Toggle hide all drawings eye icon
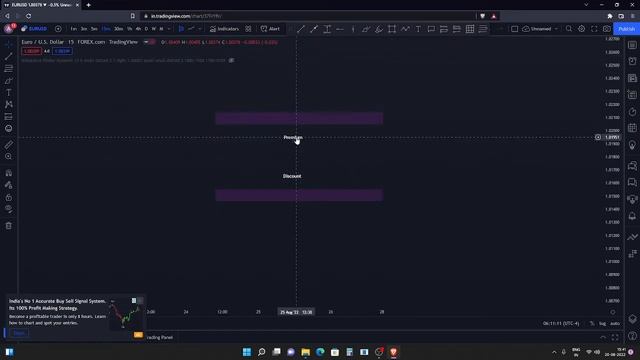640x360 pixels. pyautogui.click(x=9, y=209)
